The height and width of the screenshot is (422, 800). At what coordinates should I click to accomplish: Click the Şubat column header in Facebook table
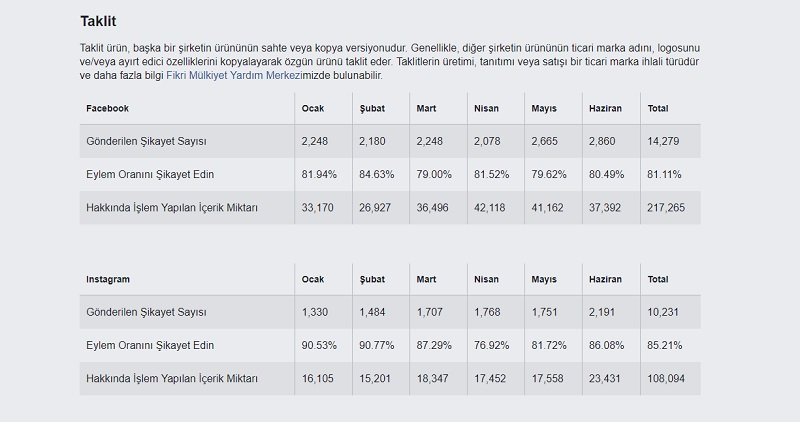(x=372, y=108)
